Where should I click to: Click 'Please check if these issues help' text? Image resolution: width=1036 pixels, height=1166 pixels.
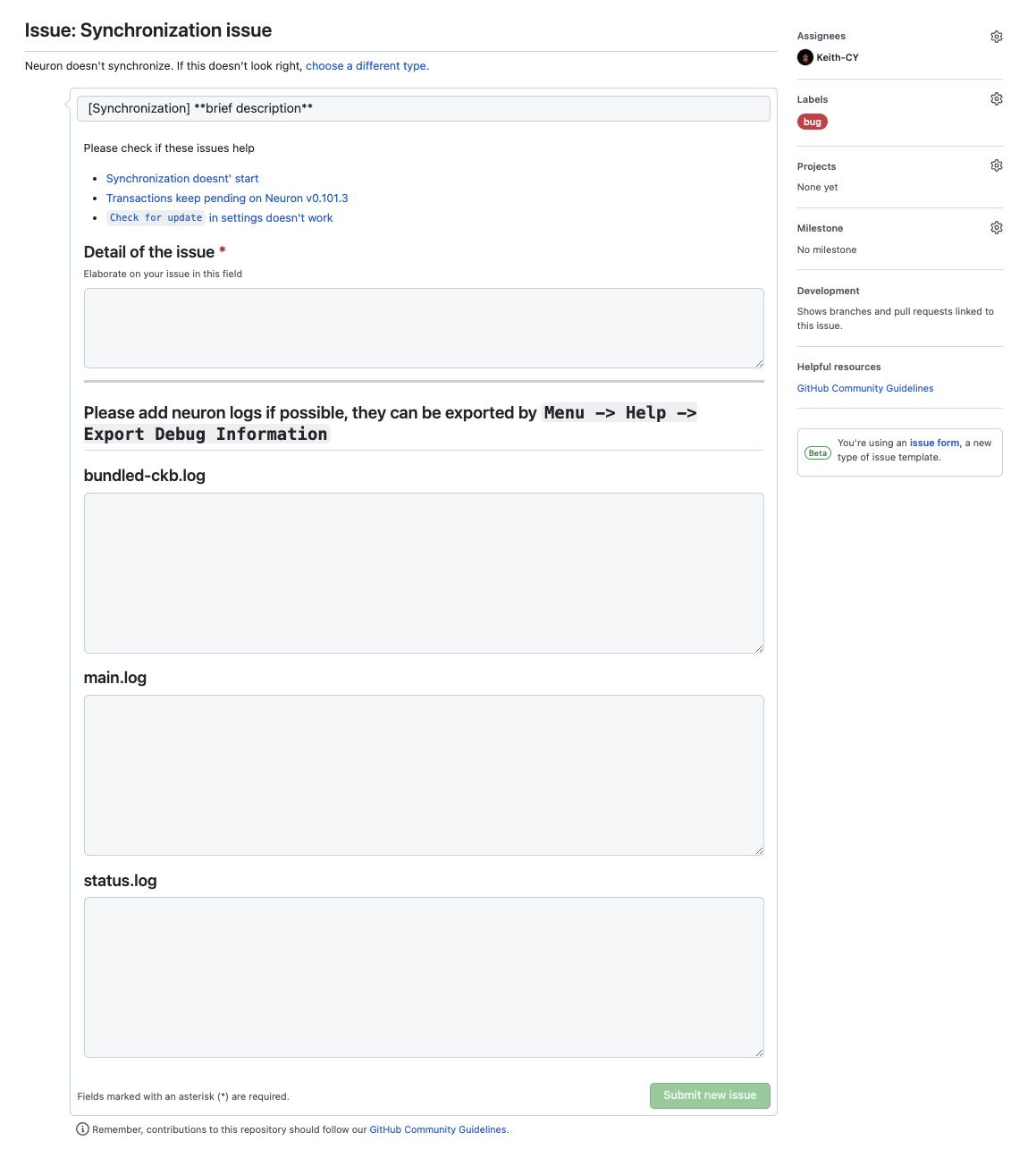pos(169,148)
